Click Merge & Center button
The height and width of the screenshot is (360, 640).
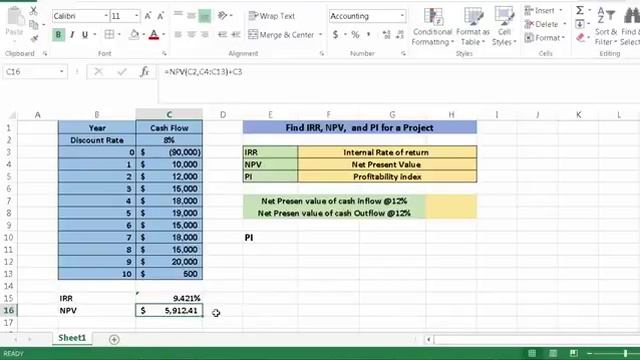click(281, 35)
